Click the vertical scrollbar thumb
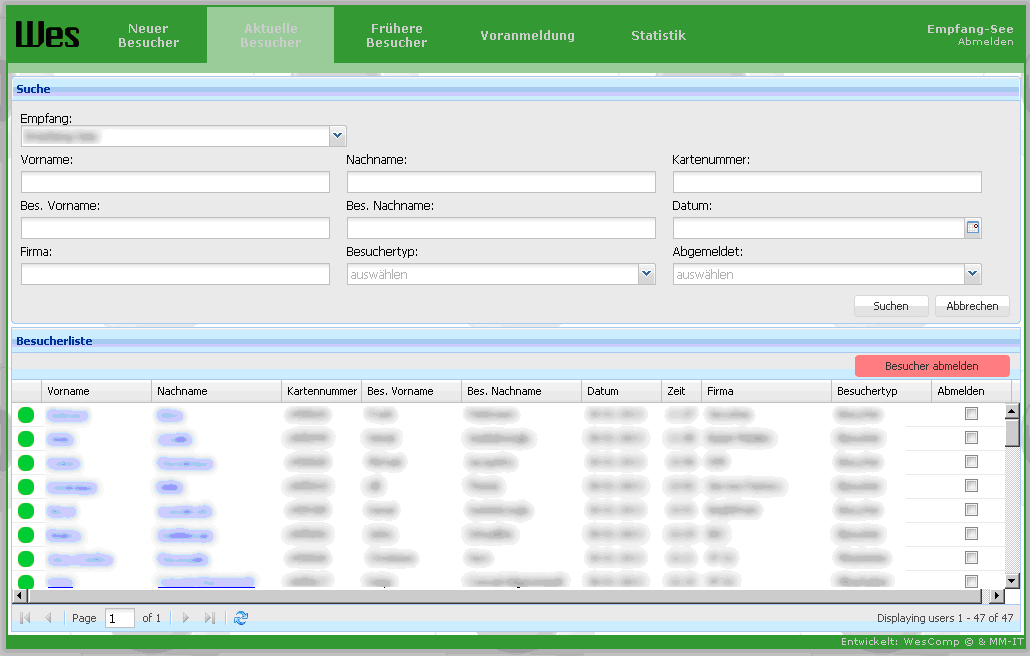This screenshot has width=1030, height=656. click(1012, 432)
